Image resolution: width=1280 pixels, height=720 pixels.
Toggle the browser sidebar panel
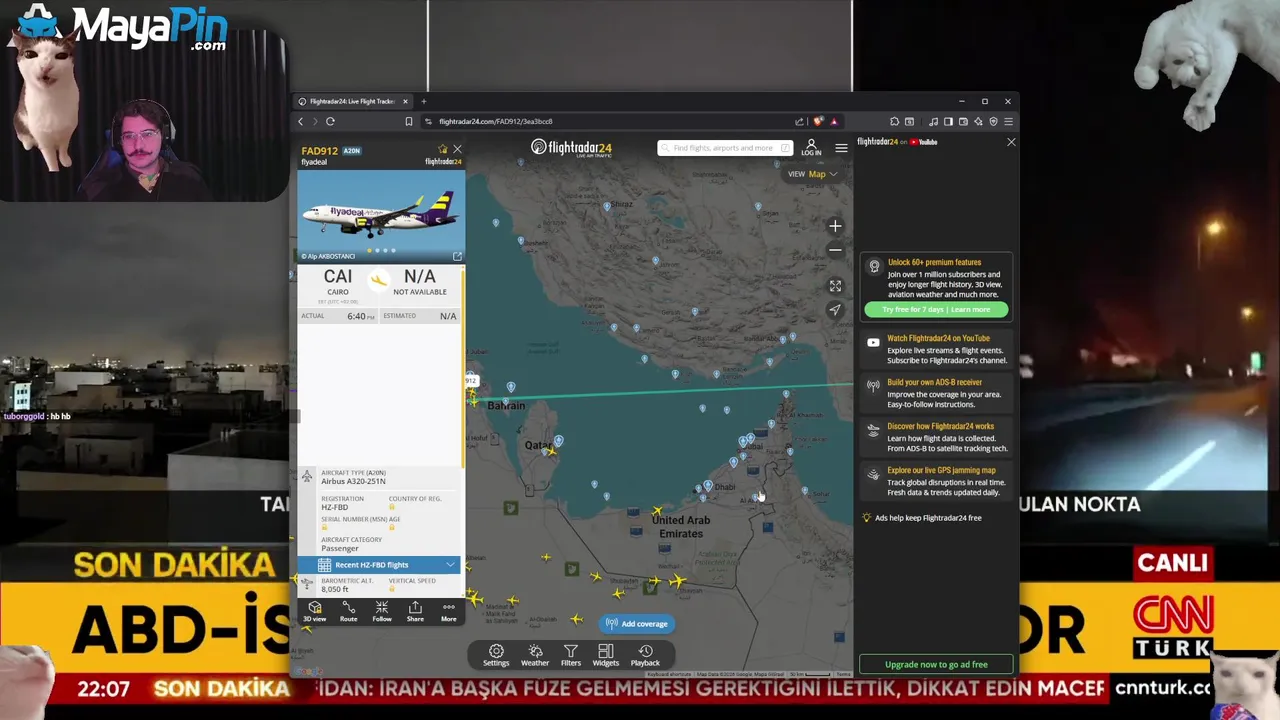(x=948, y=121)
